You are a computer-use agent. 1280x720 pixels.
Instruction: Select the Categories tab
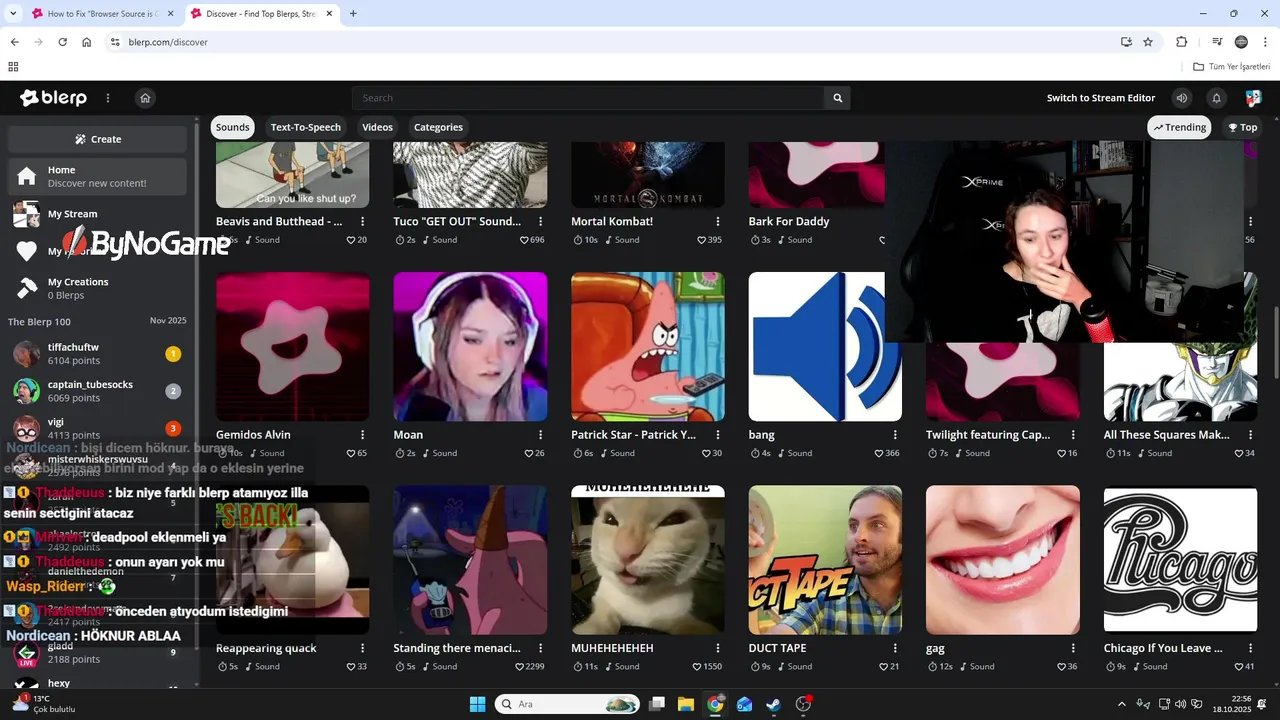[438, 127]
